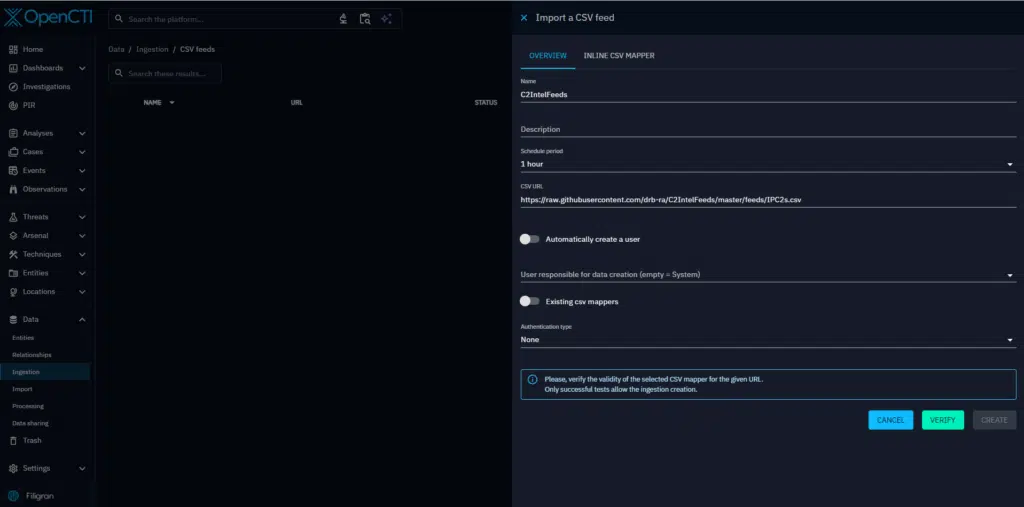Click the Dashboards icon in the sidebar
Image resolution: width=1024 pixels, height=507 pixels.
[13, 68]
